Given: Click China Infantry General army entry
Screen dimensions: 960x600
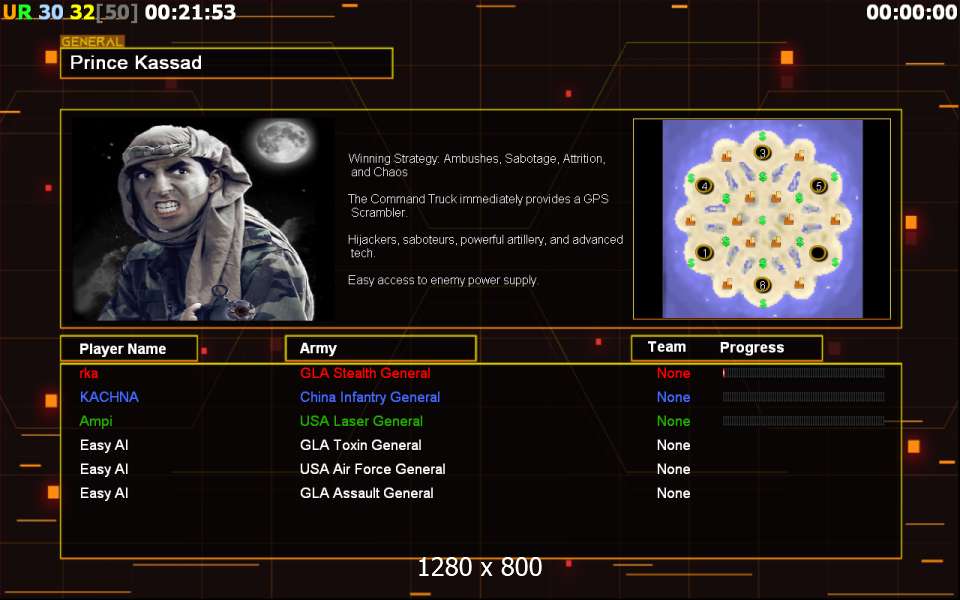Looking at the screenshot, I should [x=370, y=397].
